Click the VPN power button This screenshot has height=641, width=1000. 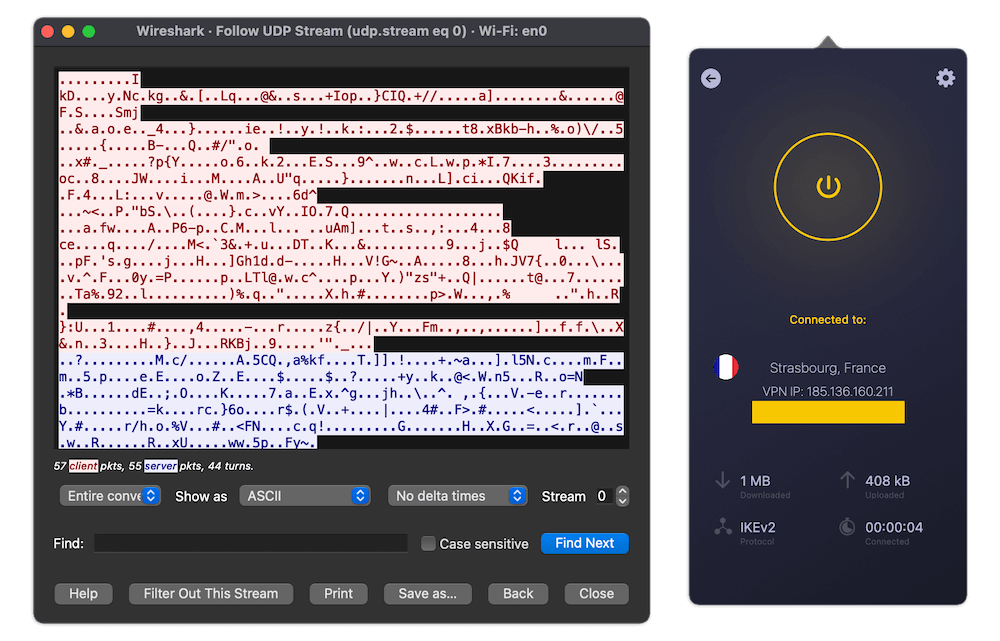tap(827, 187)
